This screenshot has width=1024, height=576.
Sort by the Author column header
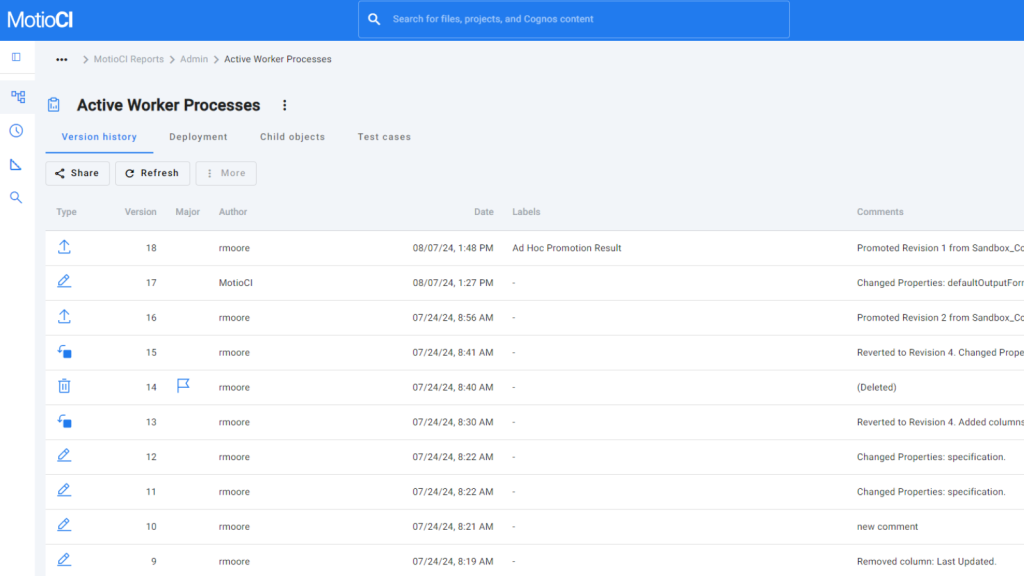tap(233, 212)
